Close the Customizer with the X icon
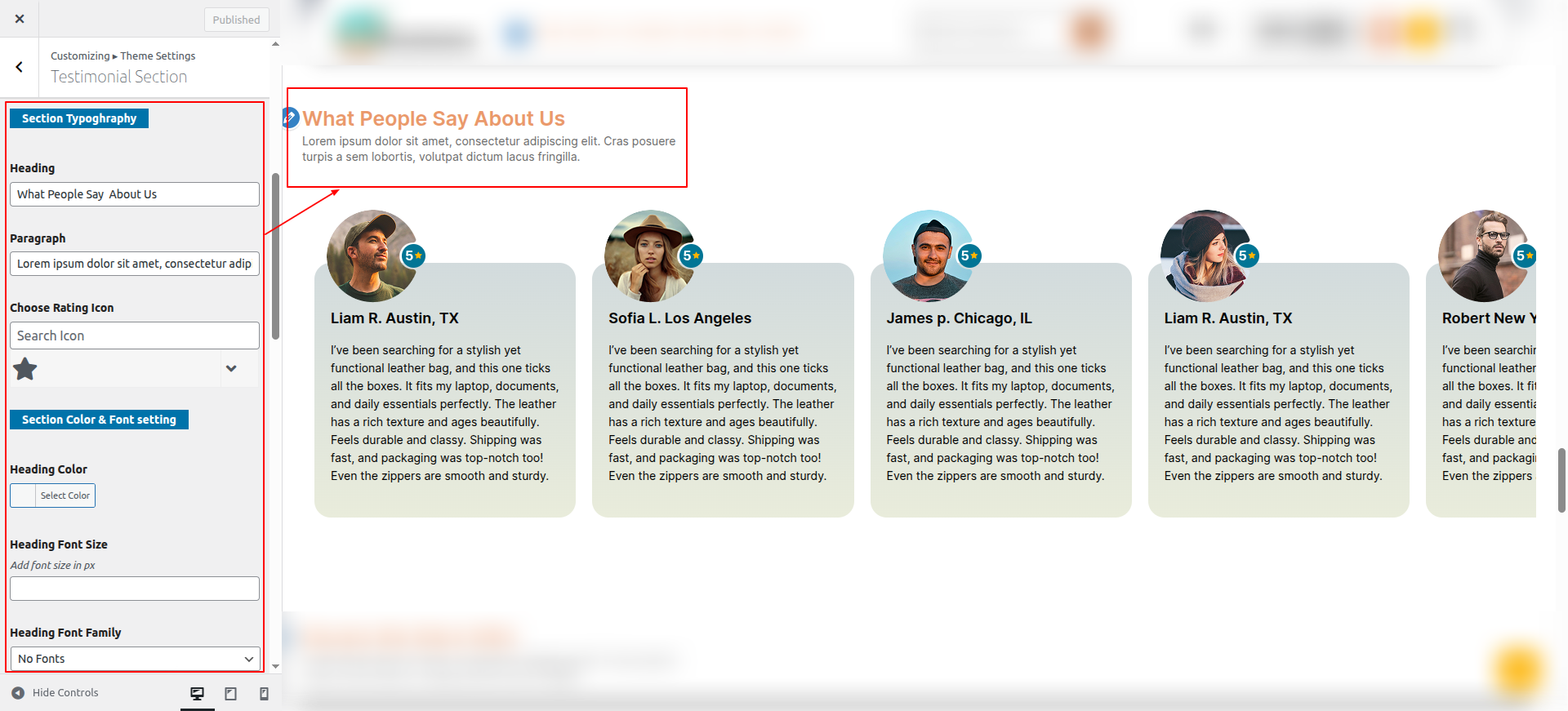1568x711 pixels. 20,19
